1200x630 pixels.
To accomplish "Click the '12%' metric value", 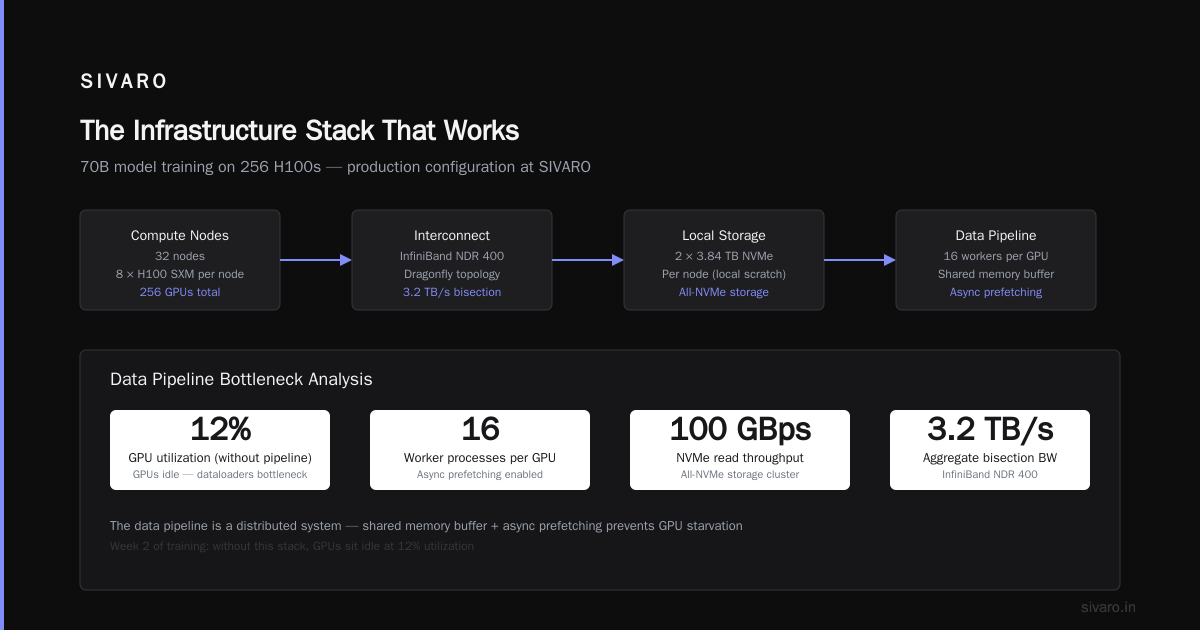I will (220, 429).
